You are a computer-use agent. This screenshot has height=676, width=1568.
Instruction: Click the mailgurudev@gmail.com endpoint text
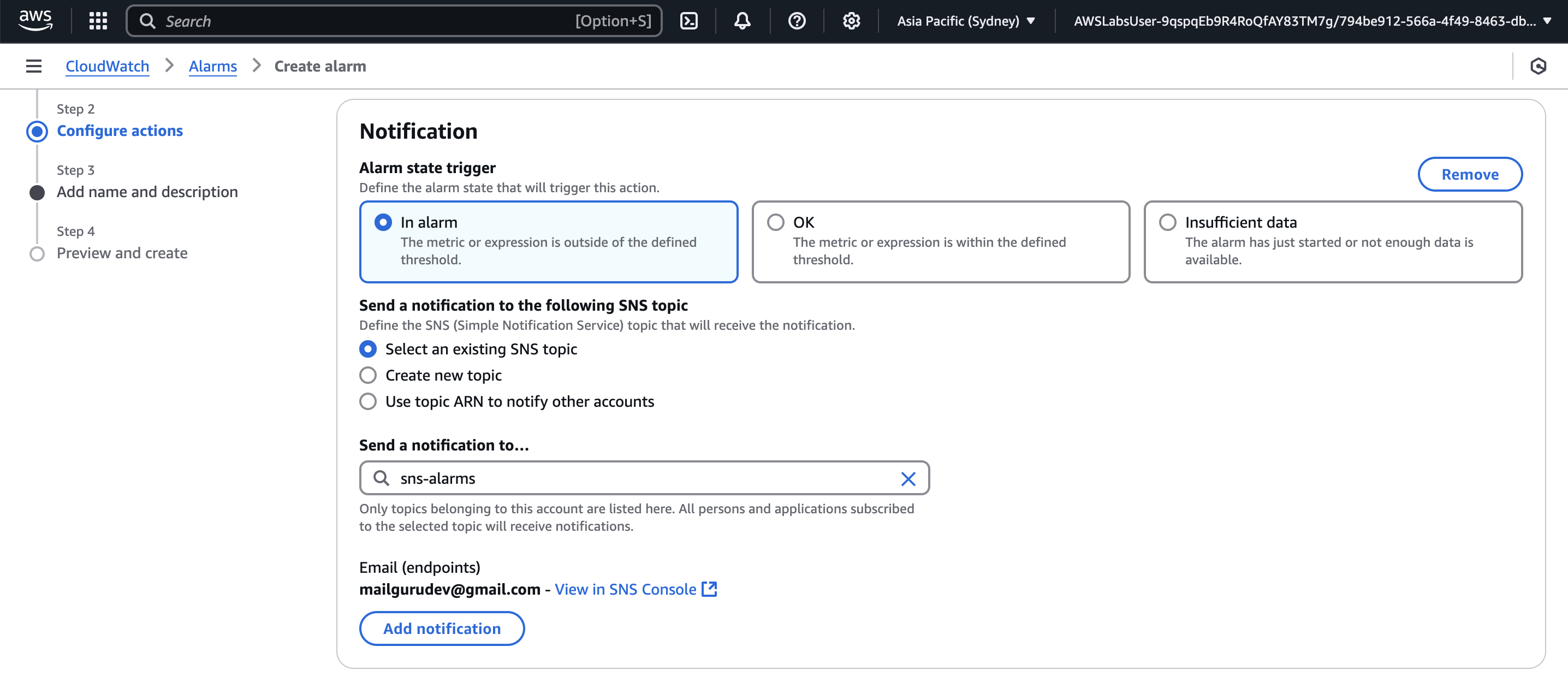point(449,589)
